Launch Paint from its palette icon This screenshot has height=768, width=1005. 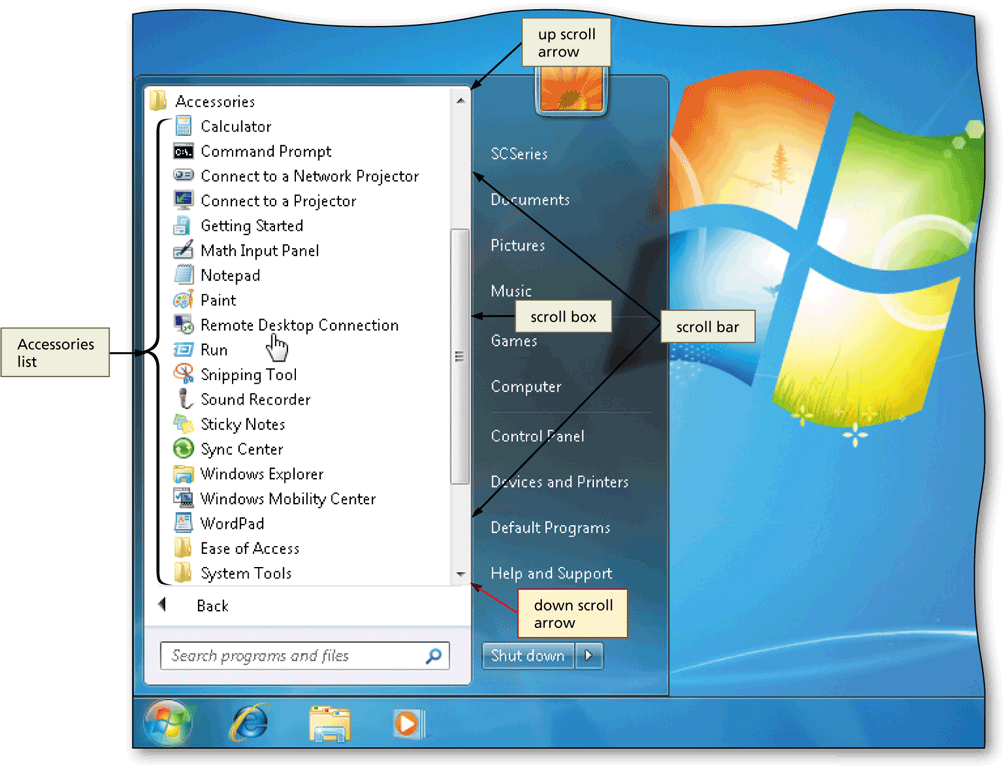pyautogui.click(x=183, y=300)
